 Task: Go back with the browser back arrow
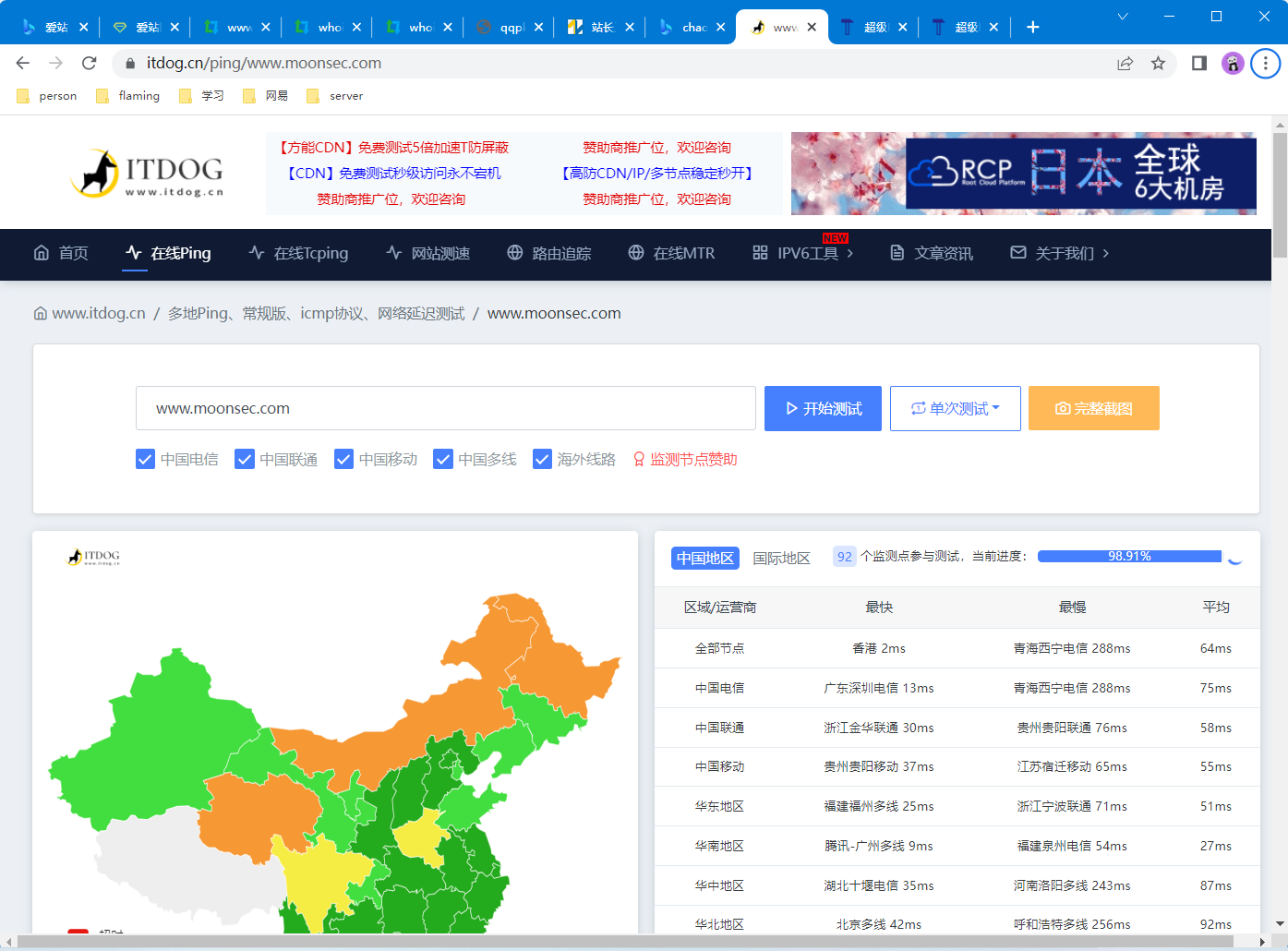tap(23, 63)
